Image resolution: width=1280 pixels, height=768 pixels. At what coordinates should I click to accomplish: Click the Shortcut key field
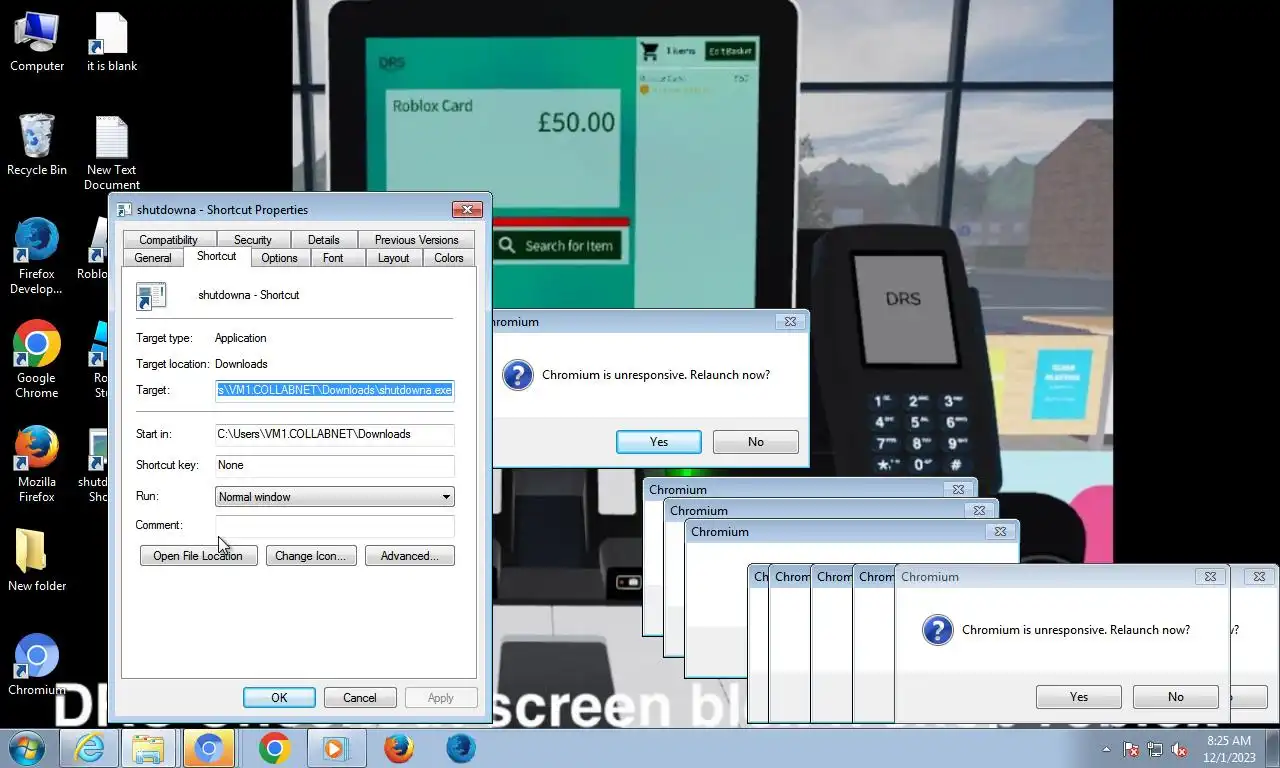[x=335, y=465]
